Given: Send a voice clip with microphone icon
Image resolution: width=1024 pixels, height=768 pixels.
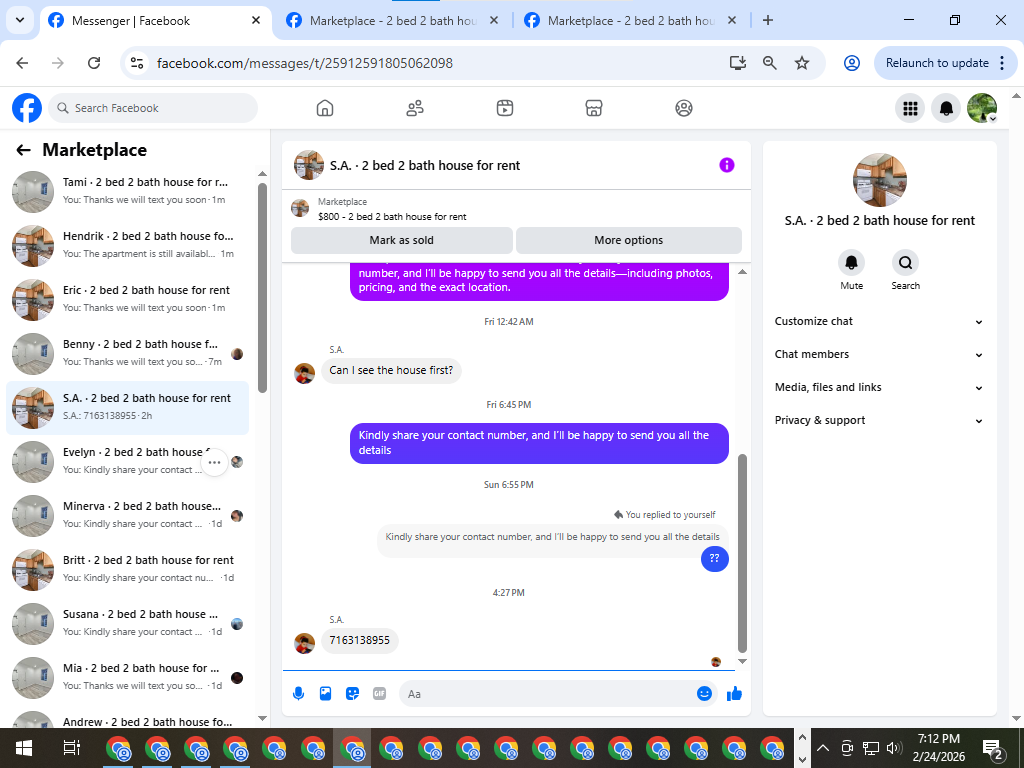Looking at the screenshot, I should (298, 694).
